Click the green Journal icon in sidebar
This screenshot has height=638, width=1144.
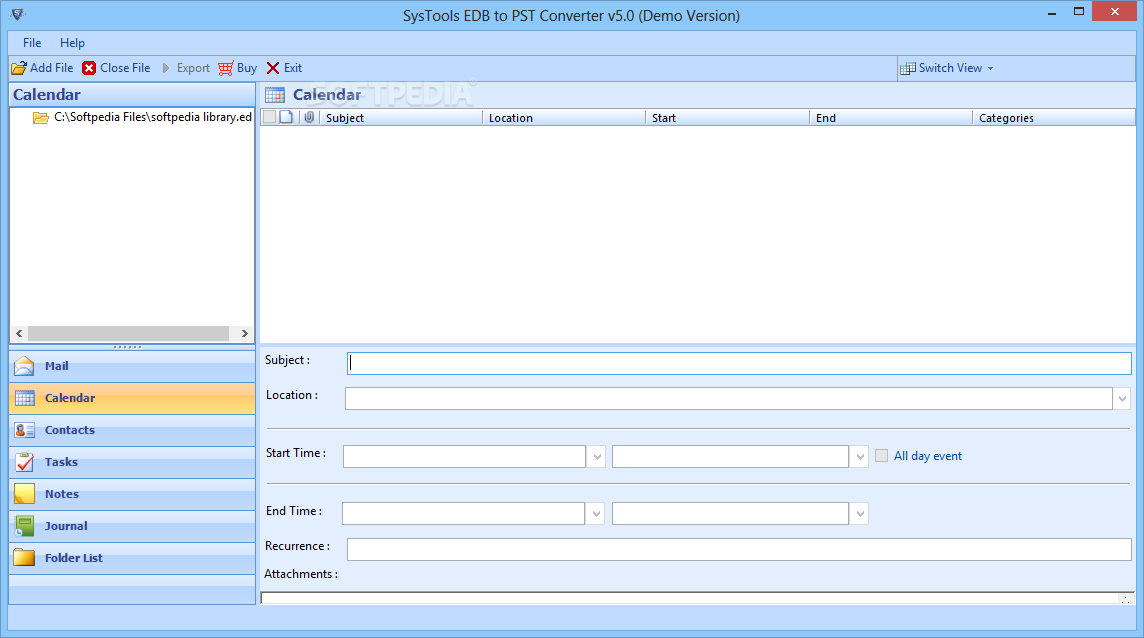point(25,526)
